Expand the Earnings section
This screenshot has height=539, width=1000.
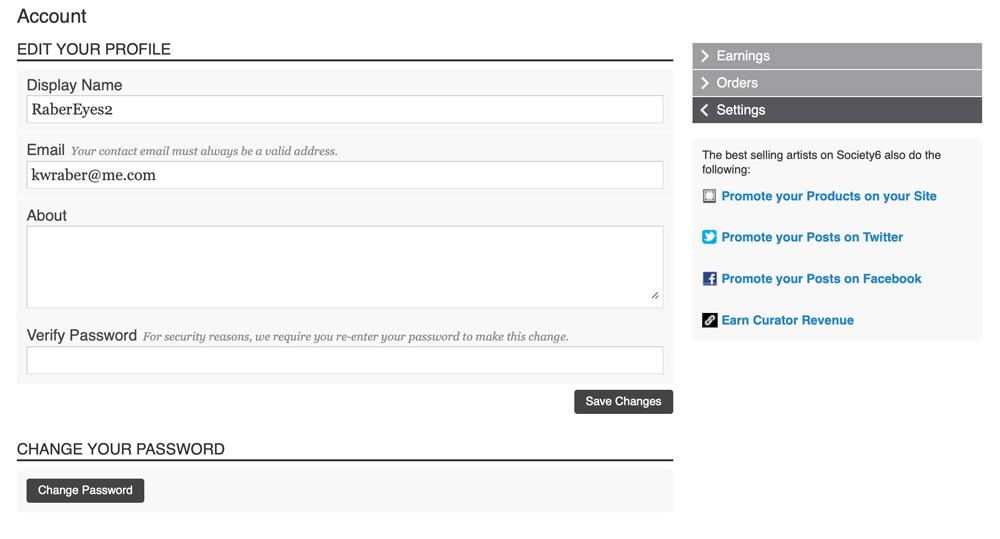click(837, 56)
